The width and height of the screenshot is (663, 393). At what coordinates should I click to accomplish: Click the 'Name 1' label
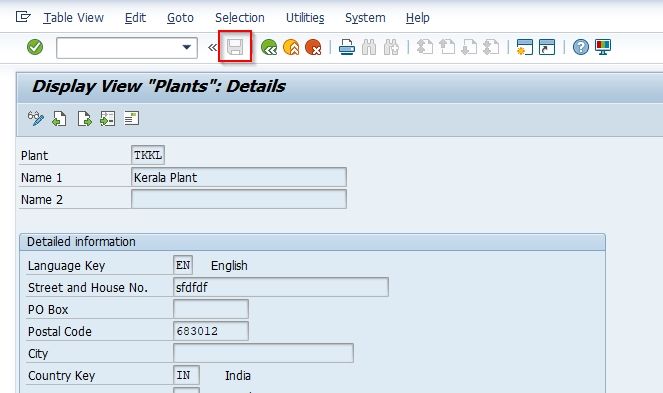click(x=41, y=178)
